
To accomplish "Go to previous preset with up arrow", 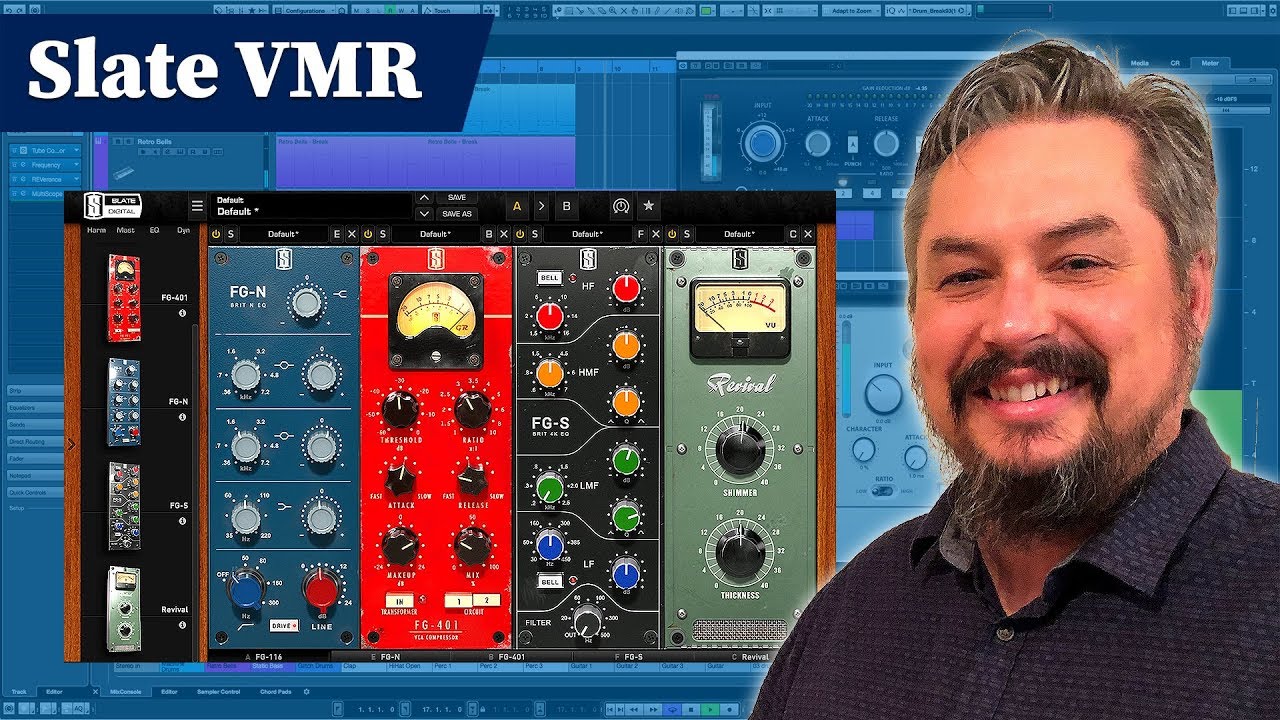I will (x=424, y=198).
